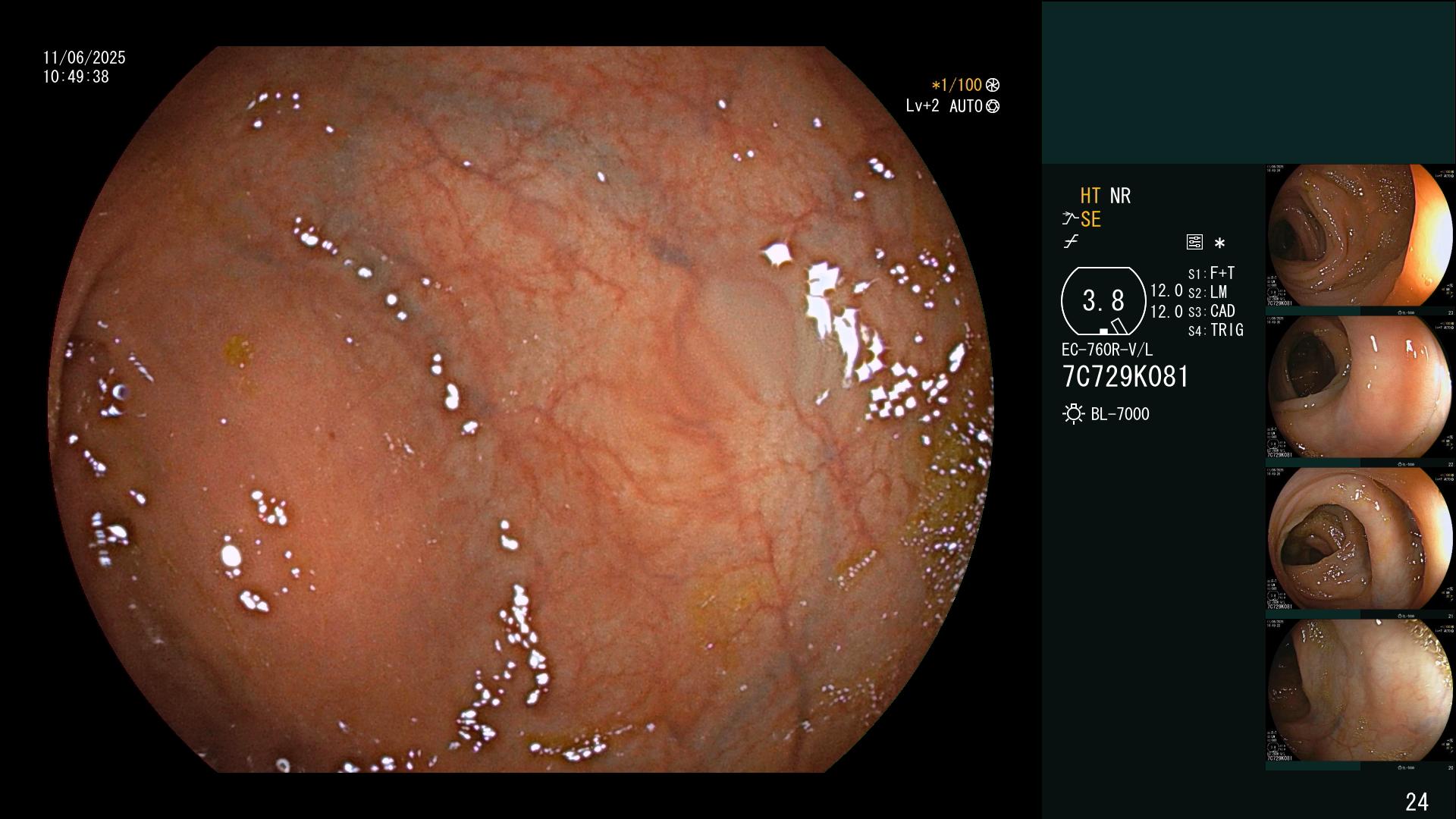Image resolution: width=1456 pixels, height=819 pixels.
Task: Click the Lv+2 brightness level
Action: click(x=922, y=106)
